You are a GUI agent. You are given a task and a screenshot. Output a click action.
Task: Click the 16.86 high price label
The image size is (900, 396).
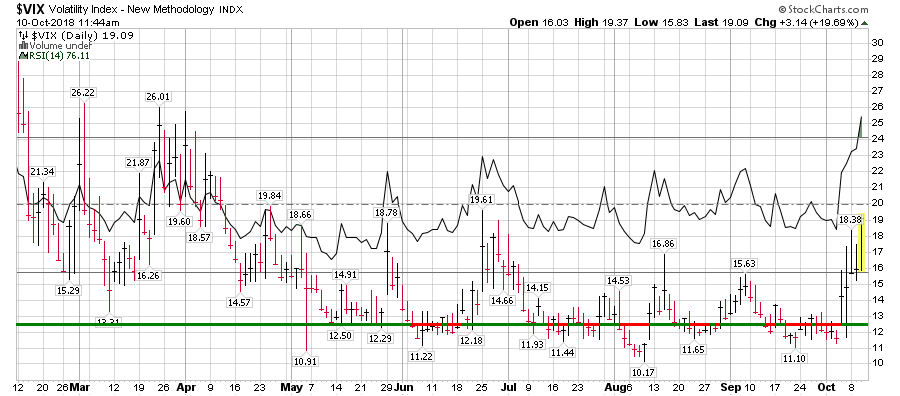tap(664, 243)
